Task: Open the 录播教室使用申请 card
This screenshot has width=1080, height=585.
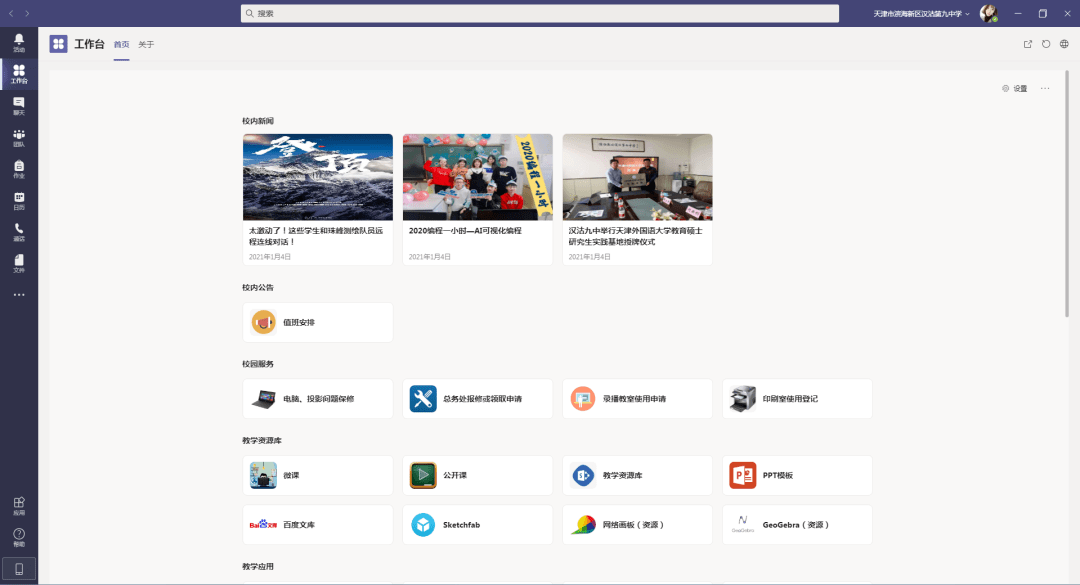Action: click(x=637, y=399)
